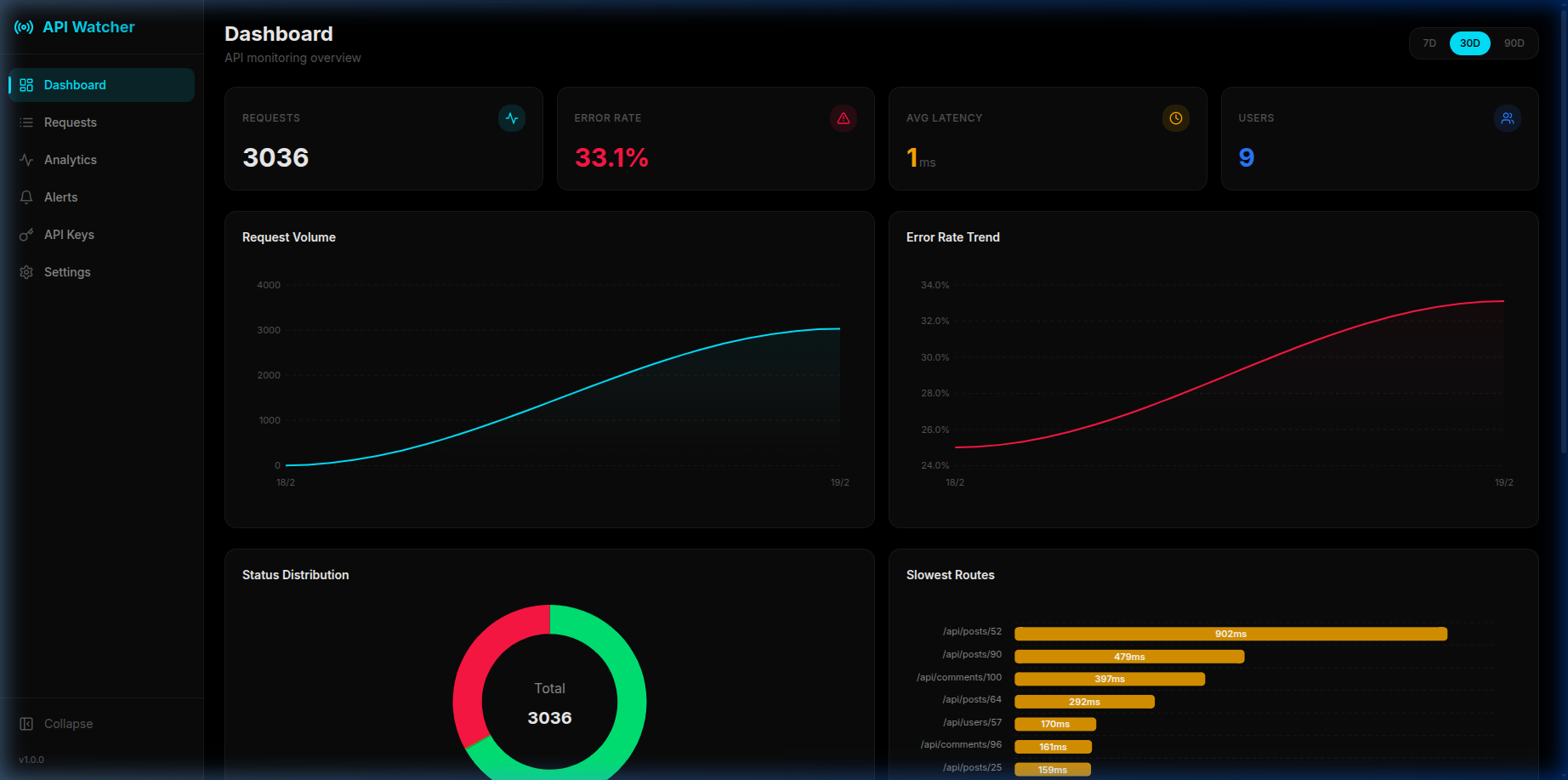This screenshot has width=1568, height=780.
Task: Click the Alerts bell icon
Action: [x=26, y=196]
